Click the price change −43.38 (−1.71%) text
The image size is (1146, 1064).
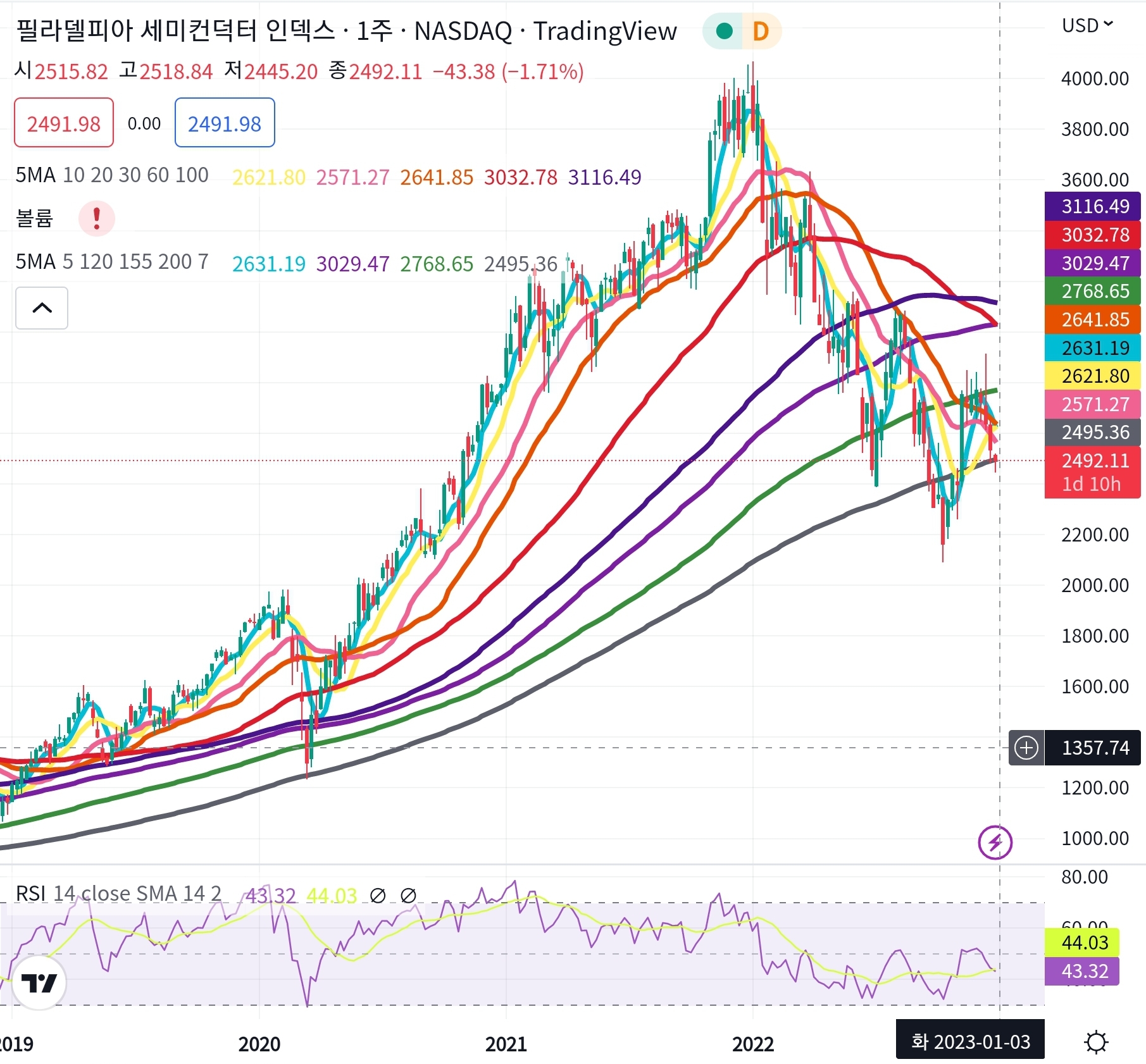coord(508,71)
